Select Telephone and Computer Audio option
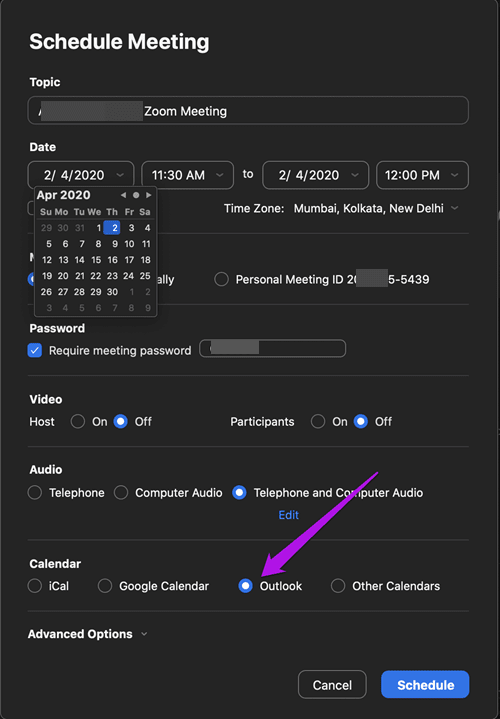 point(239,492)
